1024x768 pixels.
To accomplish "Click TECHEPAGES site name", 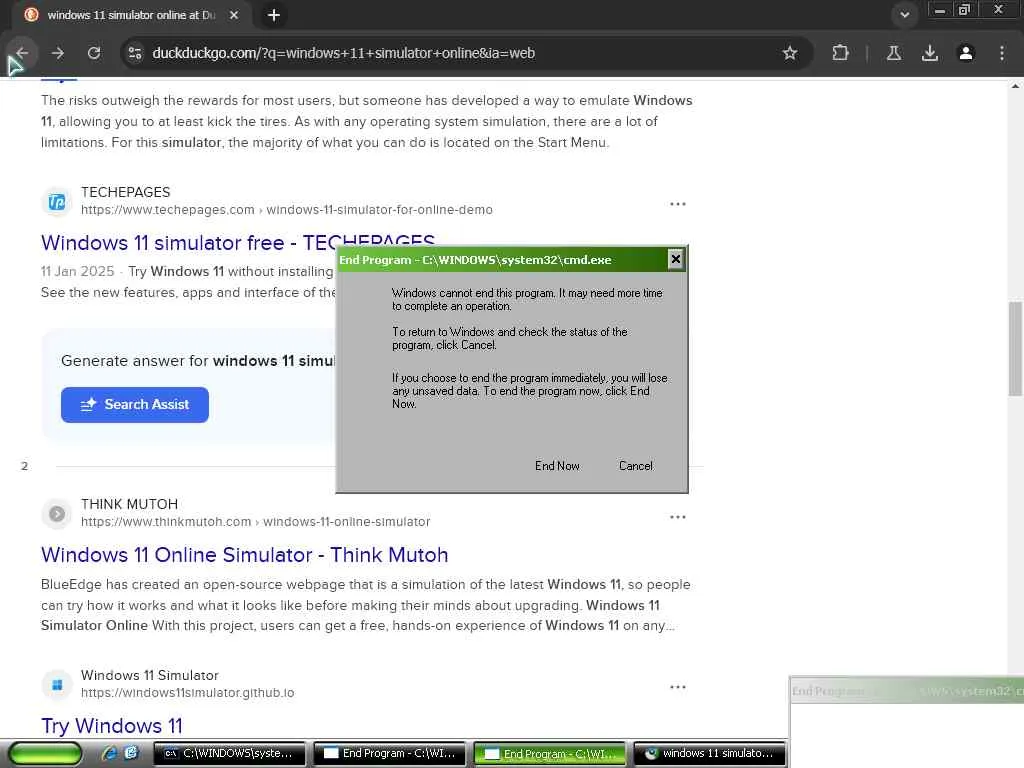I will click(125, 192).
